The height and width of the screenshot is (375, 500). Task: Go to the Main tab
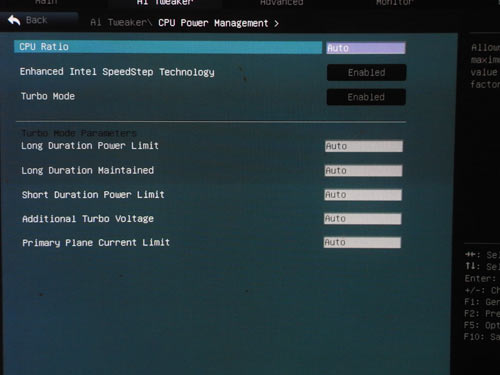pyautogui.click(x=46, y=2)
